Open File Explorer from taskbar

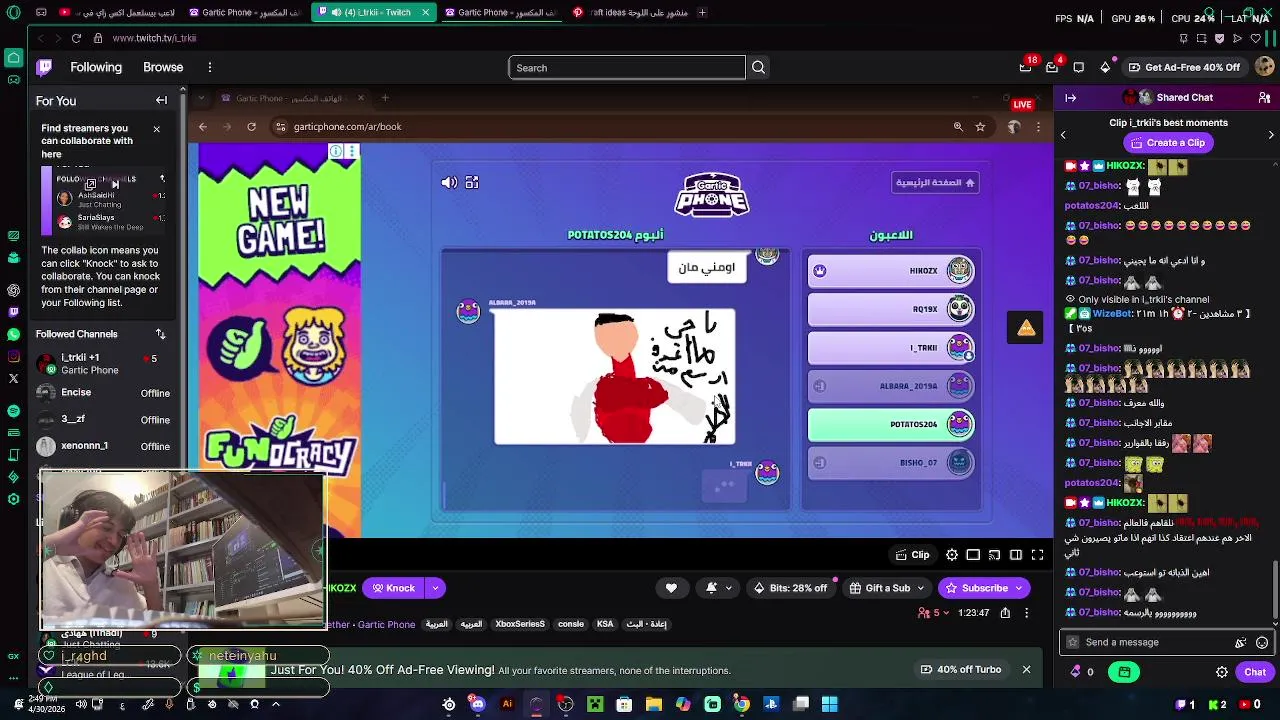tap(653, 704)
